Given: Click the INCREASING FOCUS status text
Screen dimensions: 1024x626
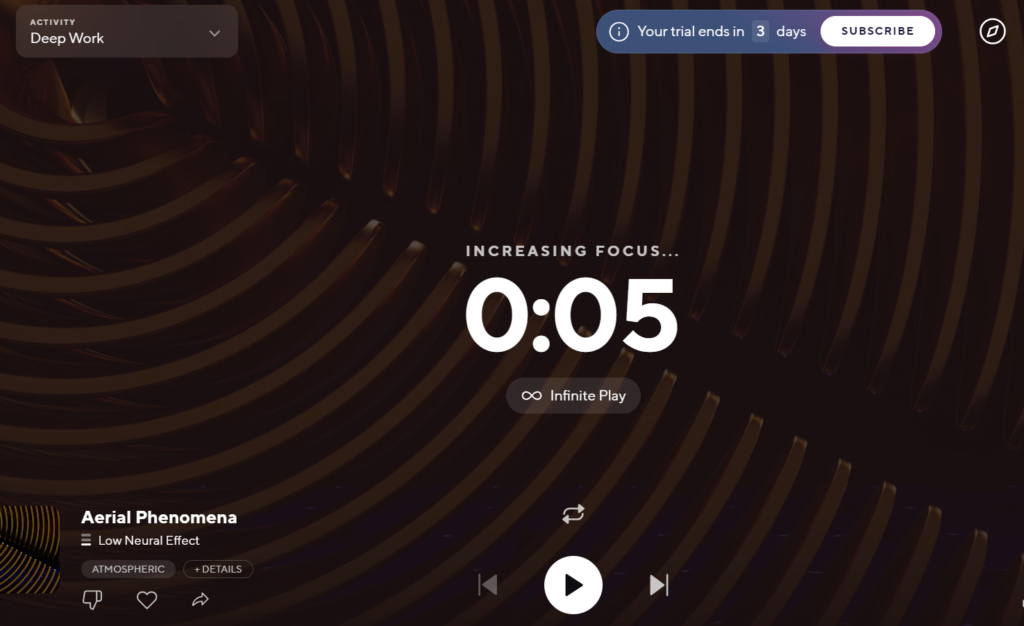Looking at the screenshot, I should pyautogui.click(x=573, y=251).
